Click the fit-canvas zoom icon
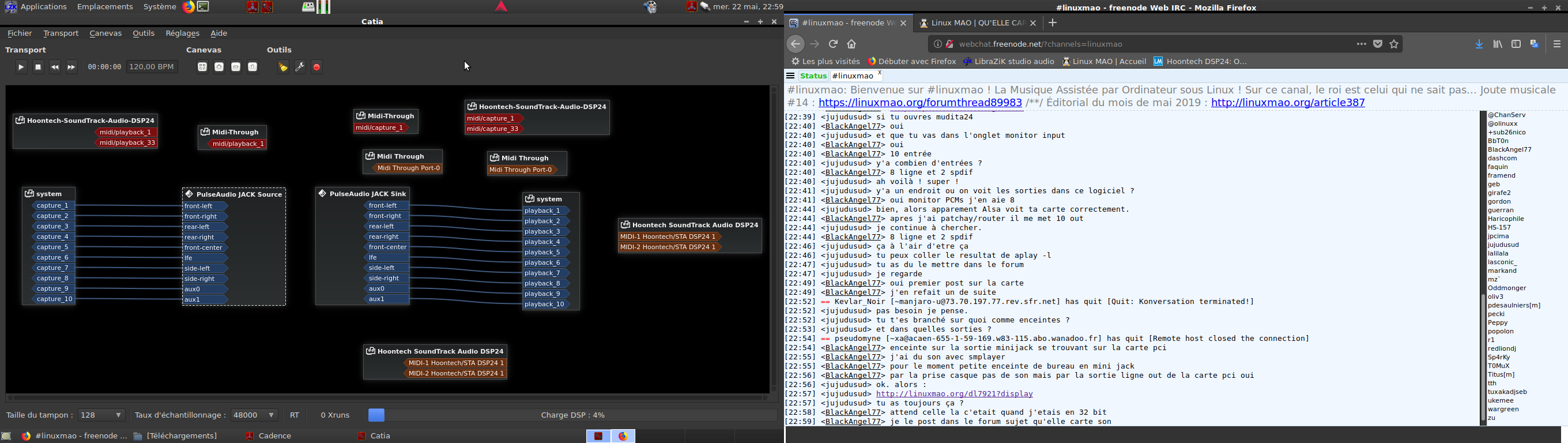 [202, 67]
